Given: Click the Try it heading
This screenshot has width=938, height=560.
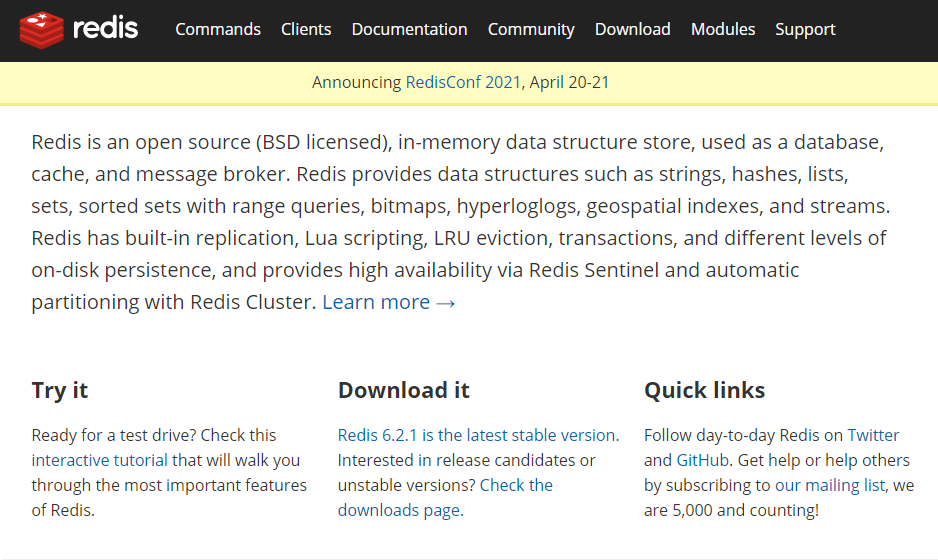Looking at the screenshot, I should [x=60, y=390].
